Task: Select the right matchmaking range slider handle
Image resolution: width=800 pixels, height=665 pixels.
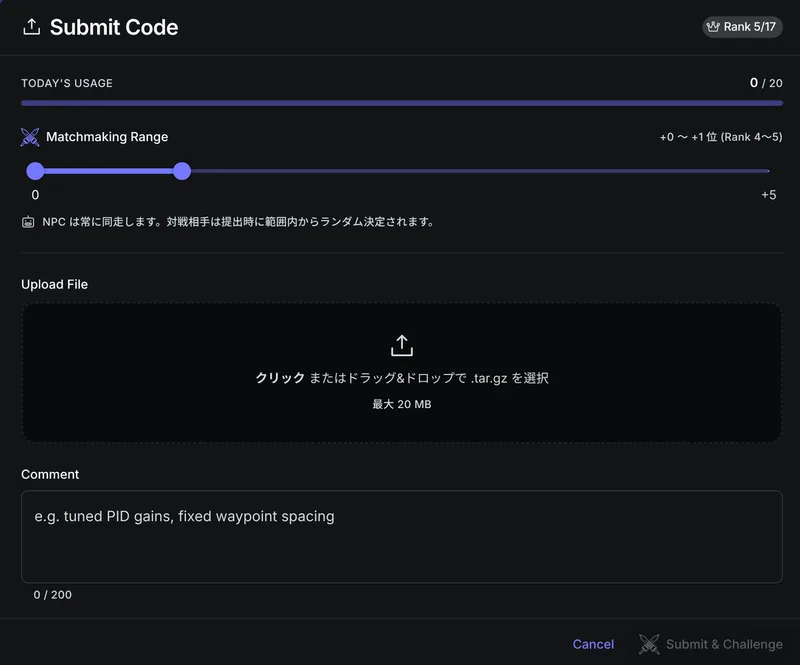Action: [x=182, y=171]
